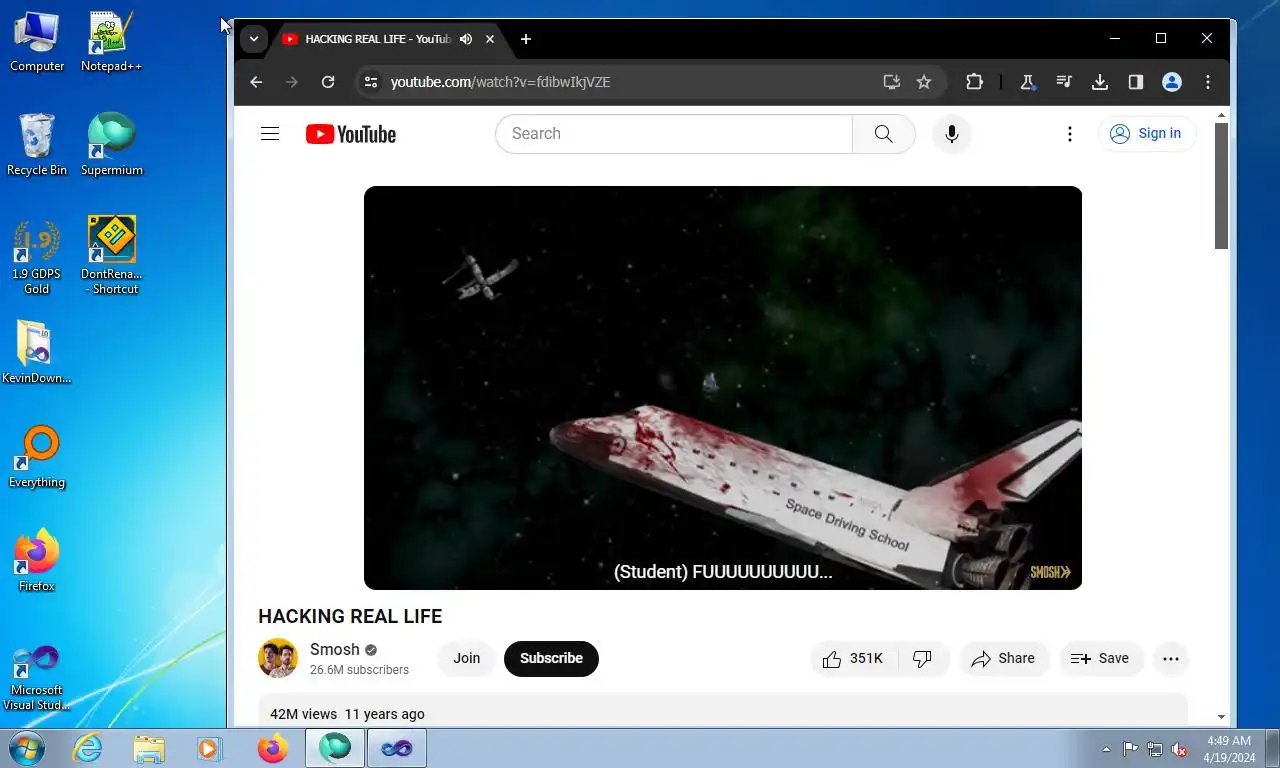Show browser downloads

click(x=1100, y=82)
